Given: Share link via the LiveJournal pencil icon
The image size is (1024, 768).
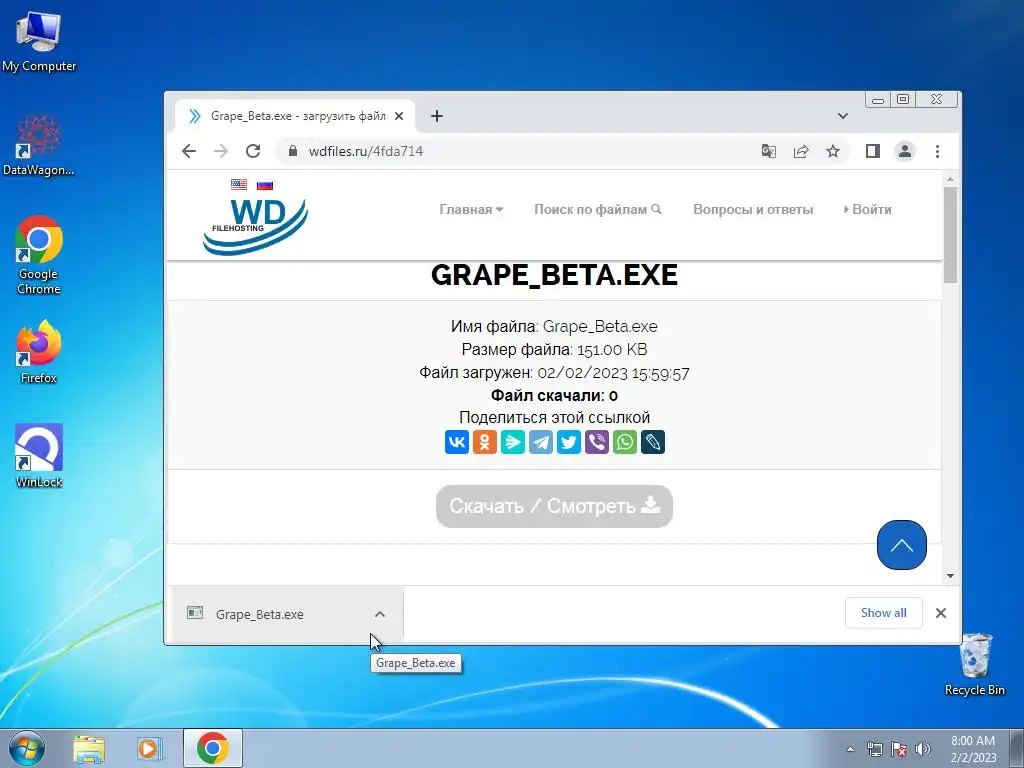Looking at the screenshot, I should point(653,442).
